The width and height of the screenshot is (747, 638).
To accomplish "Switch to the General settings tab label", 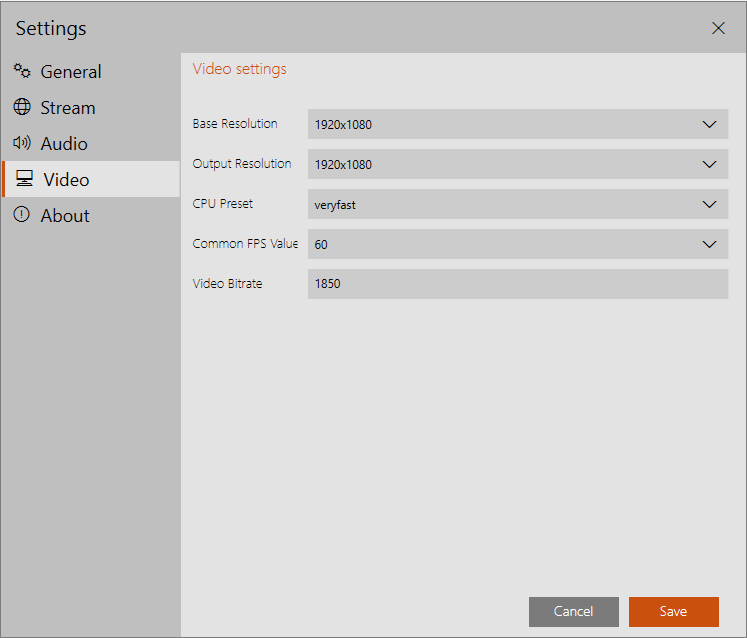I will [x=71, y=72].
